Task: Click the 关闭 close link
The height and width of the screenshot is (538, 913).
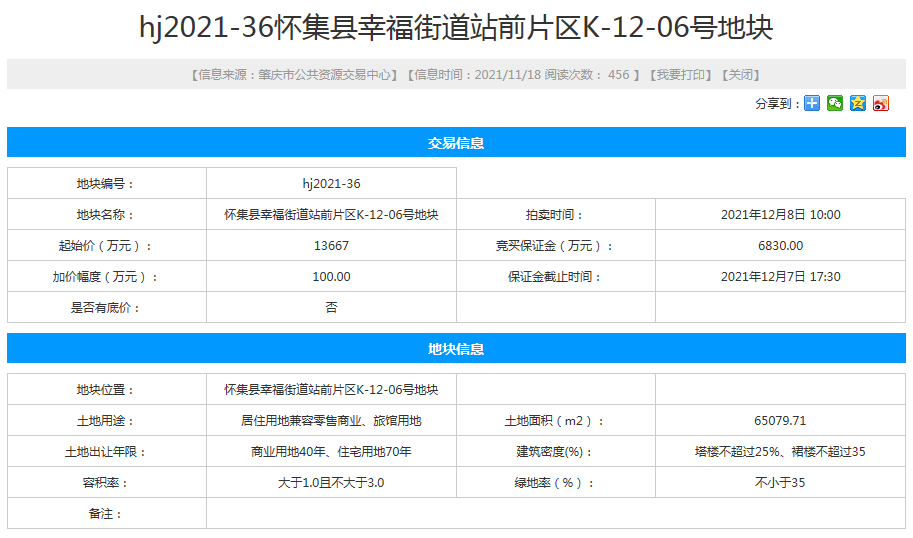Action: click(x=741, y=75)
